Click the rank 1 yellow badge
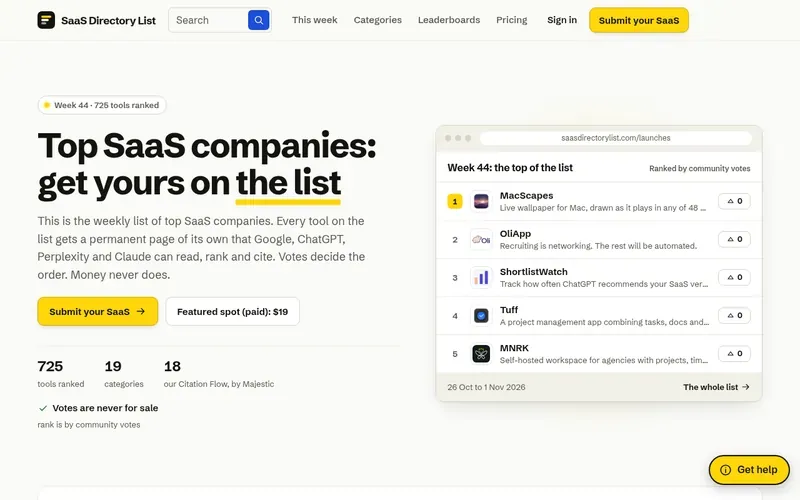The width and height of the screenshot is (800, 500). click(x=455, y=202)
